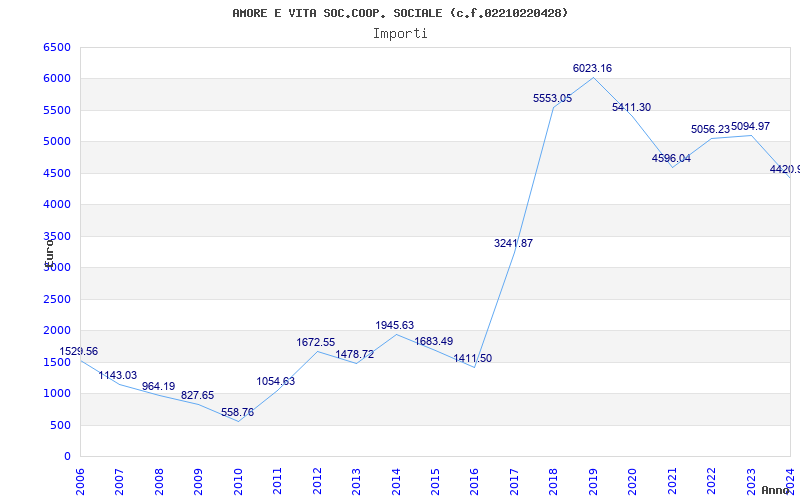Screen dimensions: 800x500
Task: Click the 4596.04 data label
Action: [x=671, y=158]
